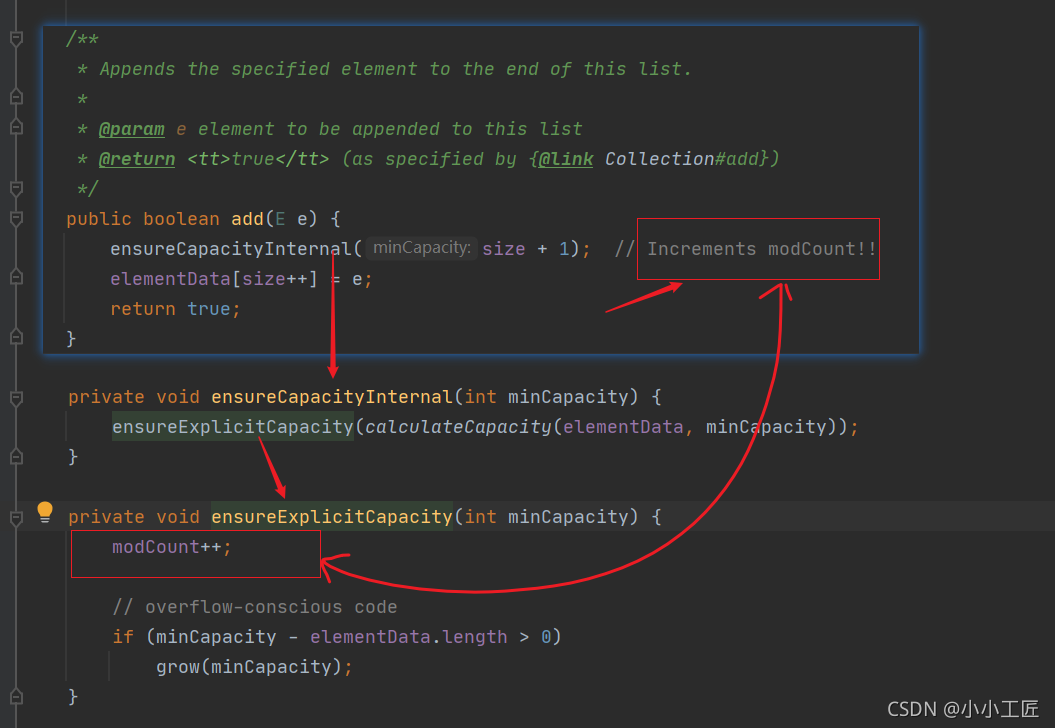This screenshot has height=728, width=1055.
Task: Click fold marker beside the @param line
Action: click(x=16, y=127)
